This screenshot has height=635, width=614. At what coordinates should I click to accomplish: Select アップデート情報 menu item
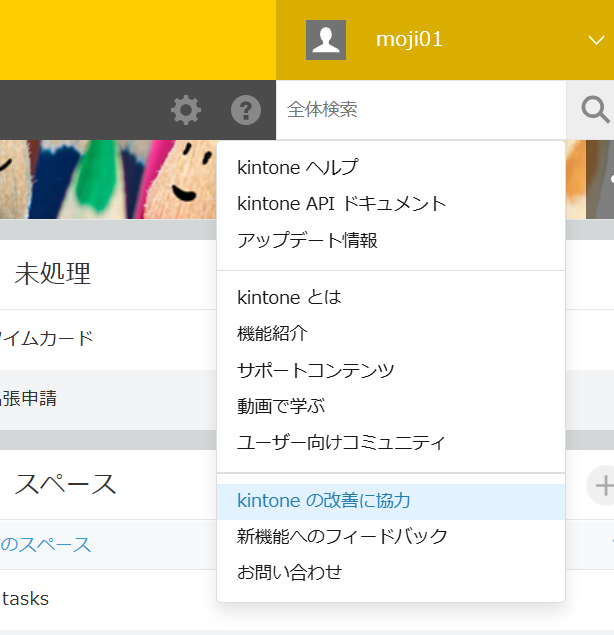pos(391,240)
